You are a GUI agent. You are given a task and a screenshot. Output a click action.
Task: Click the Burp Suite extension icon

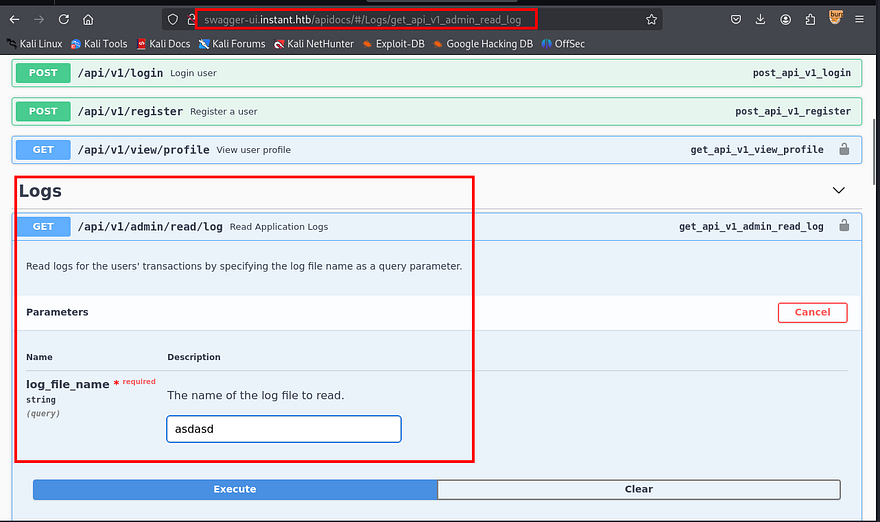pos(835,17)
